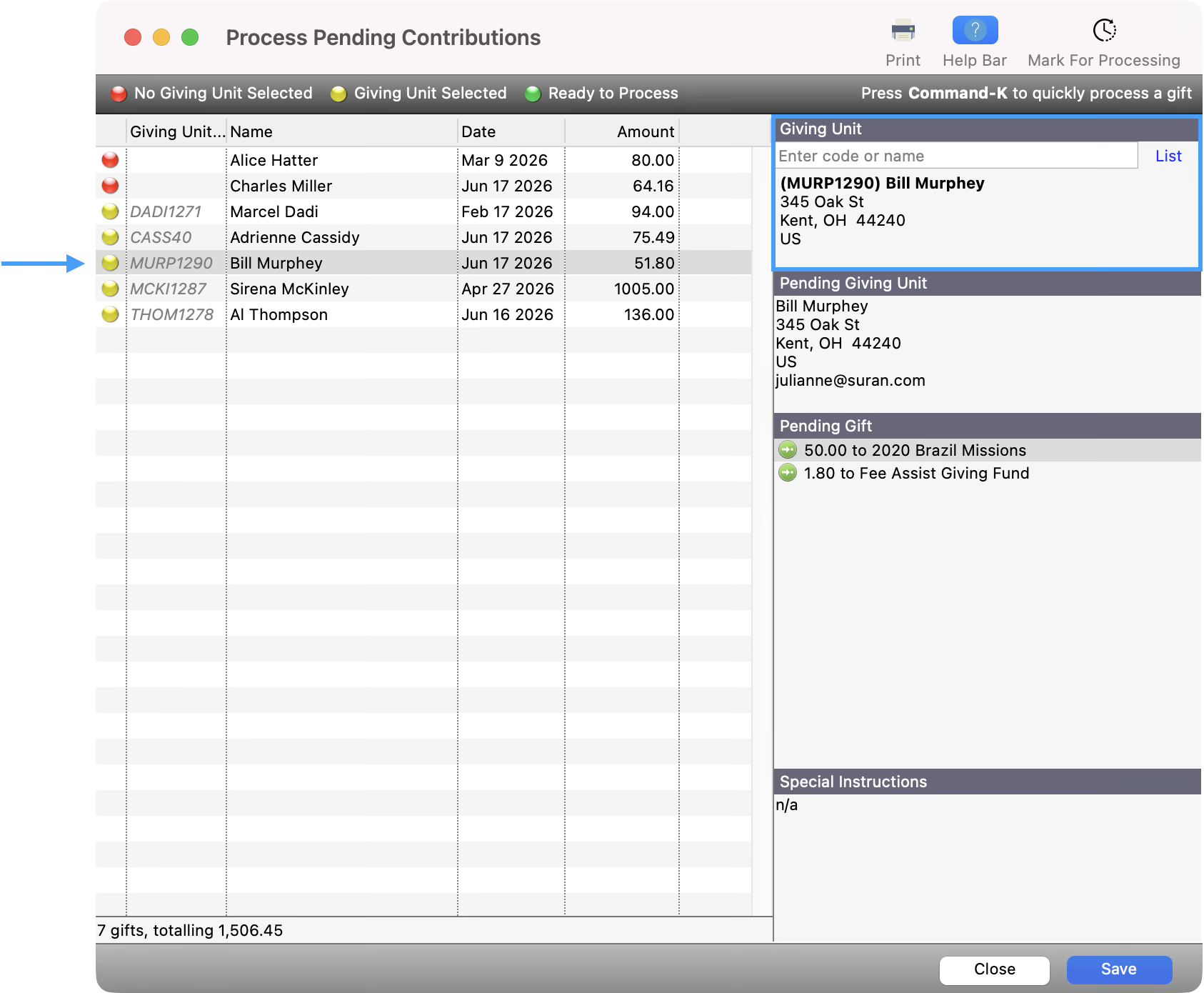Select the Adrienne Cassidy contribution row
The width and height of the screenshot is (1204, 993).
coord(423,237)
